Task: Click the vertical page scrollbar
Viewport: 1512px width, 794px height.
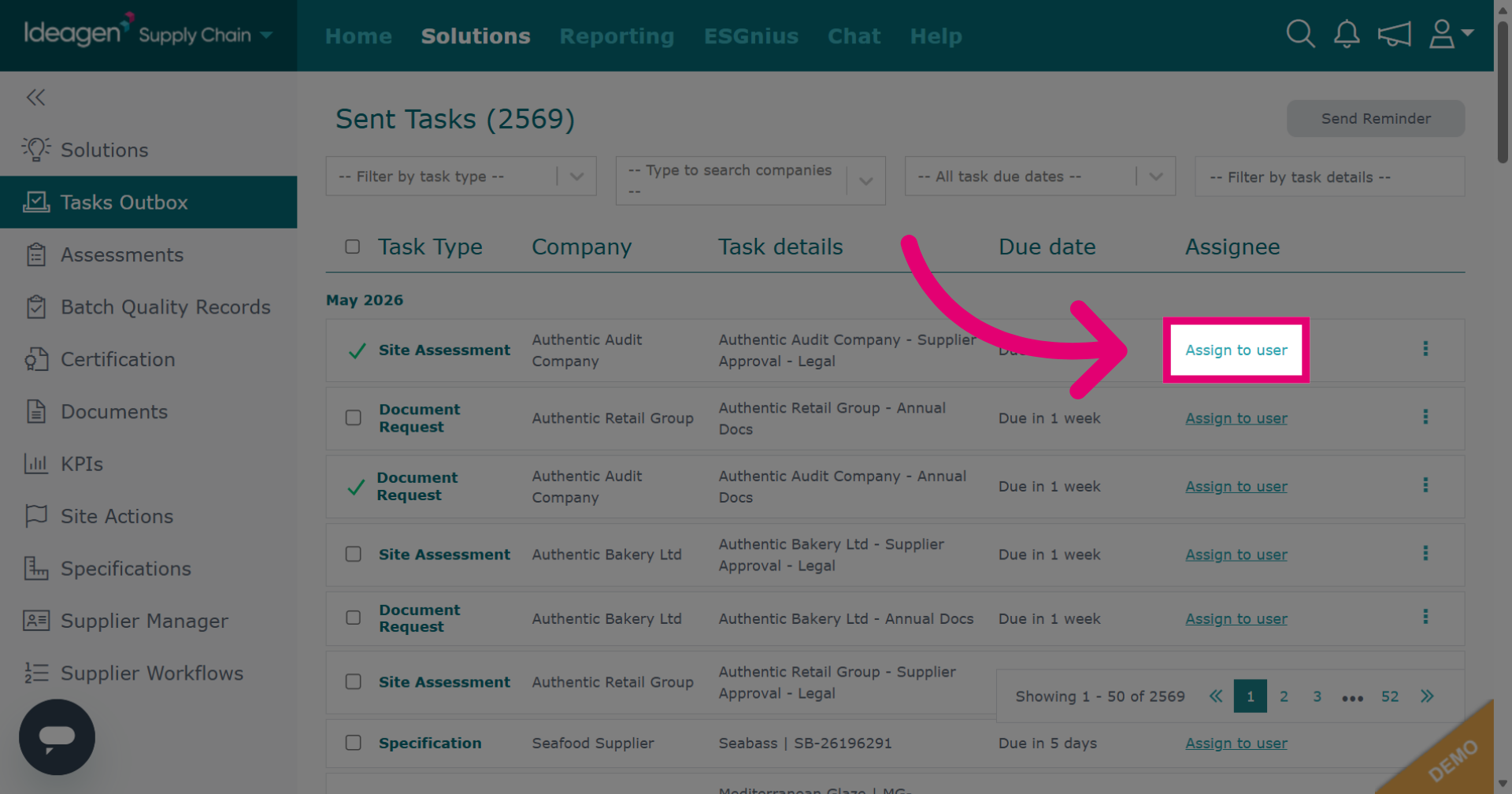Action: [x=1503, y=93]
